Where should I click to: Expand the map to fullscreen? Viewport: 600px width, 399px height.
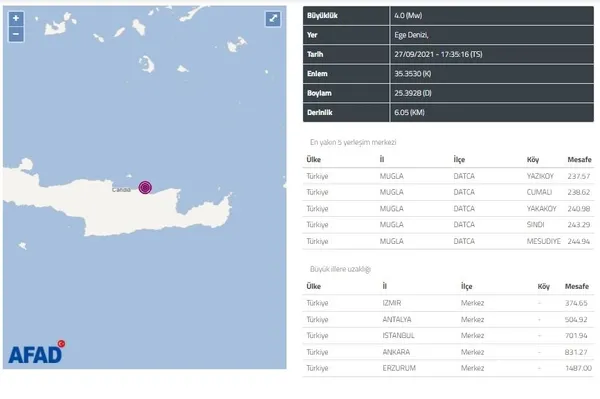coord(273,19)
